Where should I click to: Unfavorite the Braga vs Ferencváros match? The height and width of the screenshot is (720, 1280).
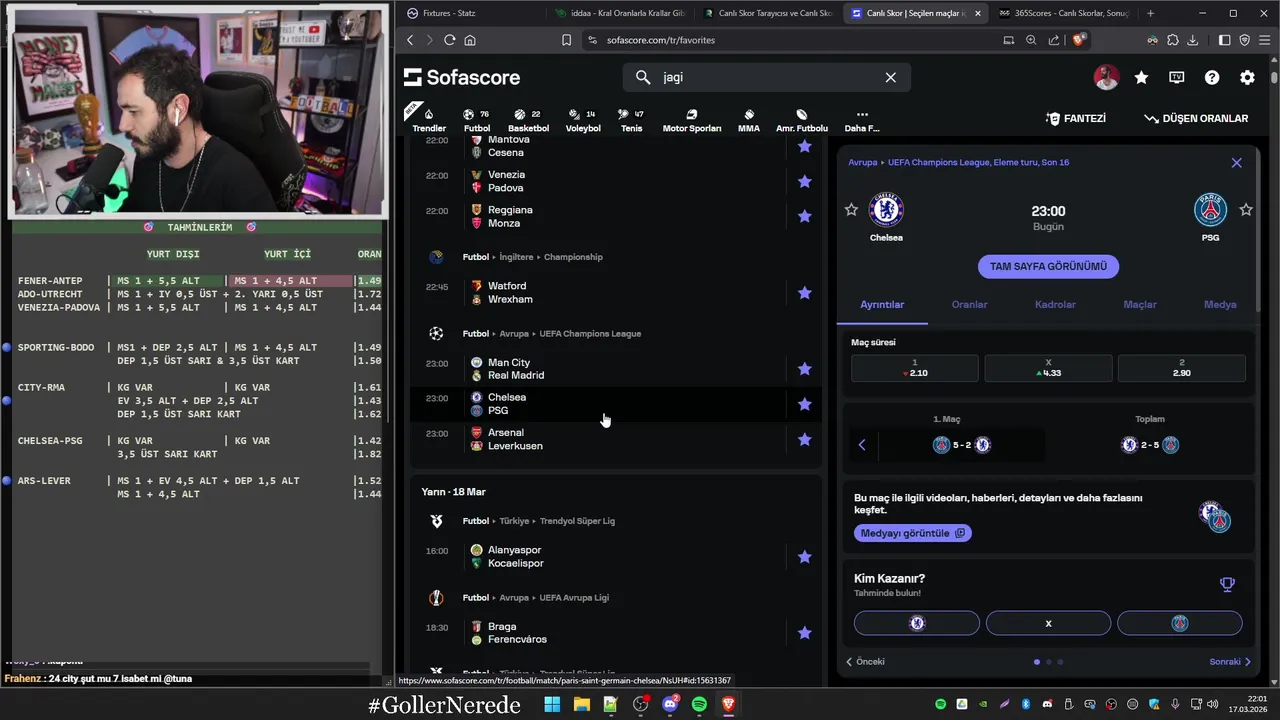pyautogui.click(x=804, y=633)
